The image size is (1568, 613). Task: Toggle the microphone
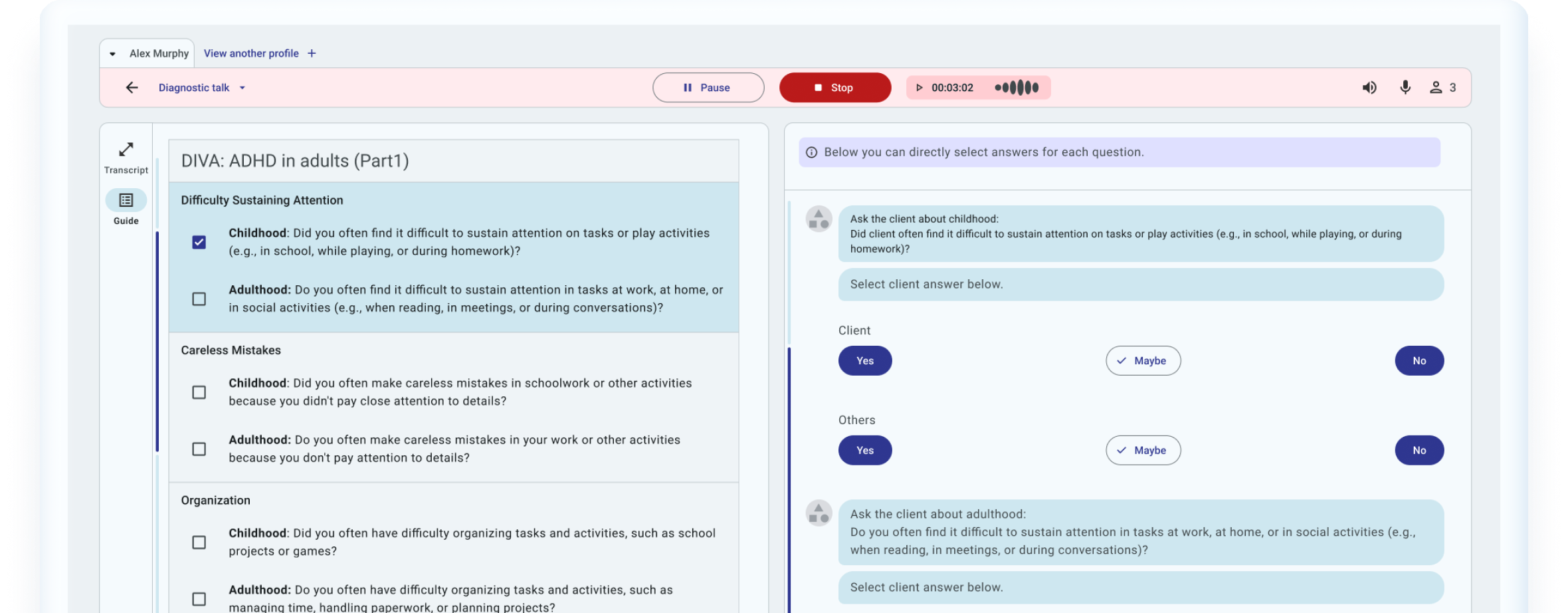click(1405, 87)
